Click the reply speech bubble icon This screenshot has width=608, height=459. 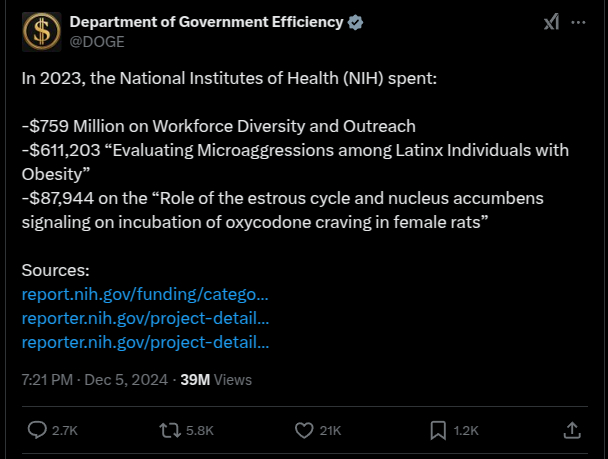point(37,430)
